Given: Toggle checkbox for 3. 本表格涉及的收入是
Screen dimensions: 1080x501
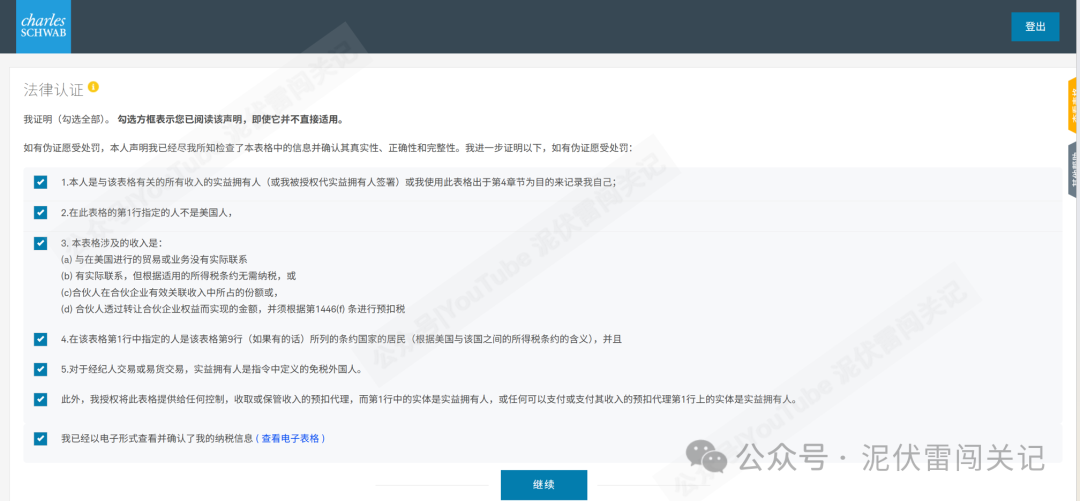Looking at the screenshot, I should [41, 243].
